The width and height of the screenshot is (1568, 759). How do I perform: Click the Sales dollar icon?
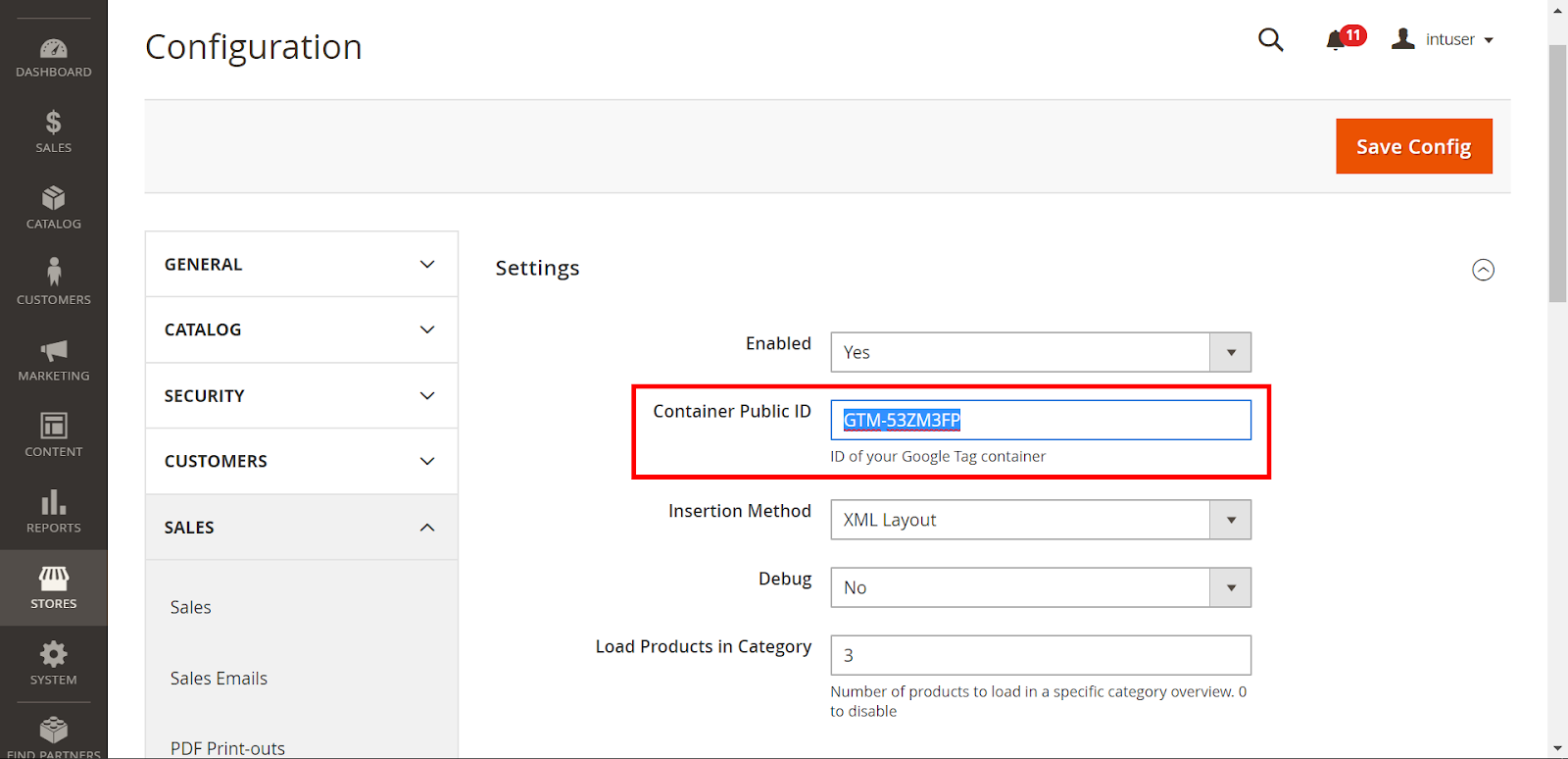(53, 123)
